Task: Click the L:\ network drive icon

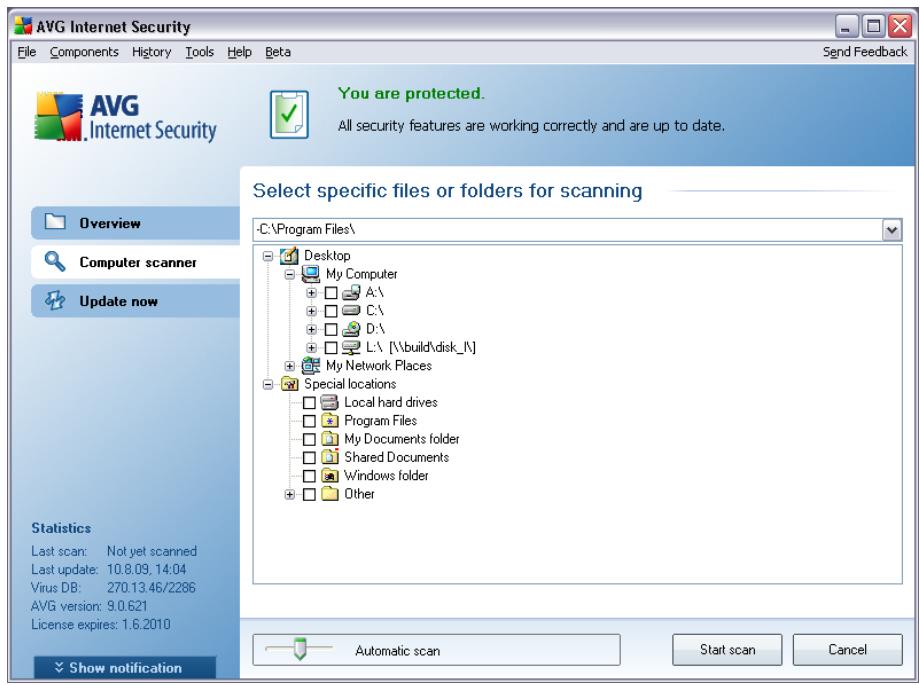Action: pos(351,347)
